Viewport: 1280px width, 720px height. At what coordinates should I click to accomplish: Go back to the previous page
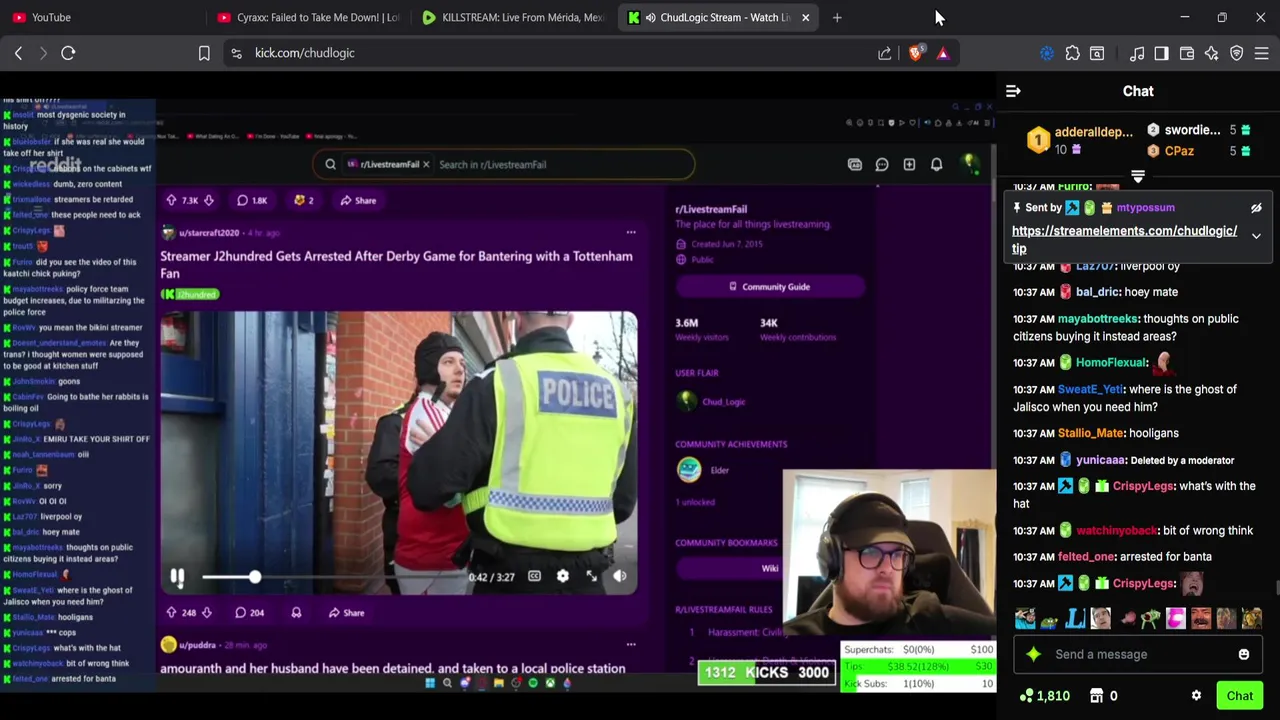[18, 53]
